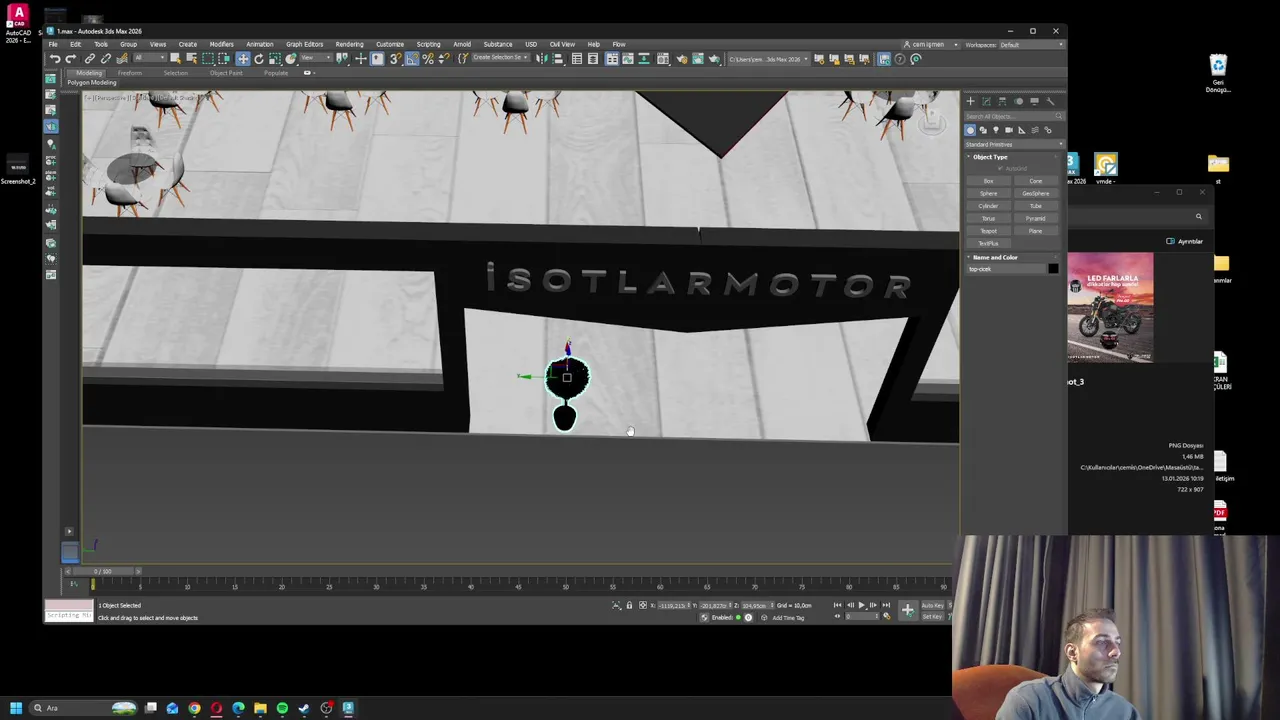Render the scene with teapot icon
This screenshot has height=720, width=1280.
[x=715, y=58]
